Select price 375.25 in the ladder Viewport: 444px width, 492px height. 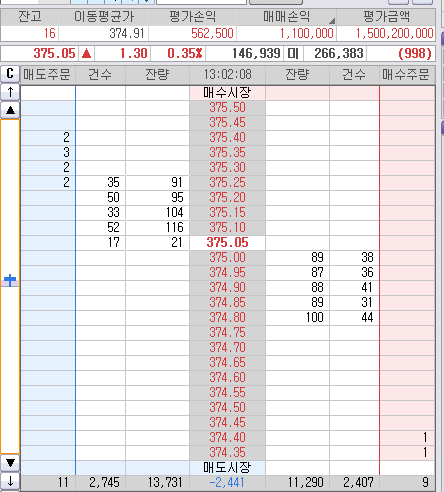(227, 182)
